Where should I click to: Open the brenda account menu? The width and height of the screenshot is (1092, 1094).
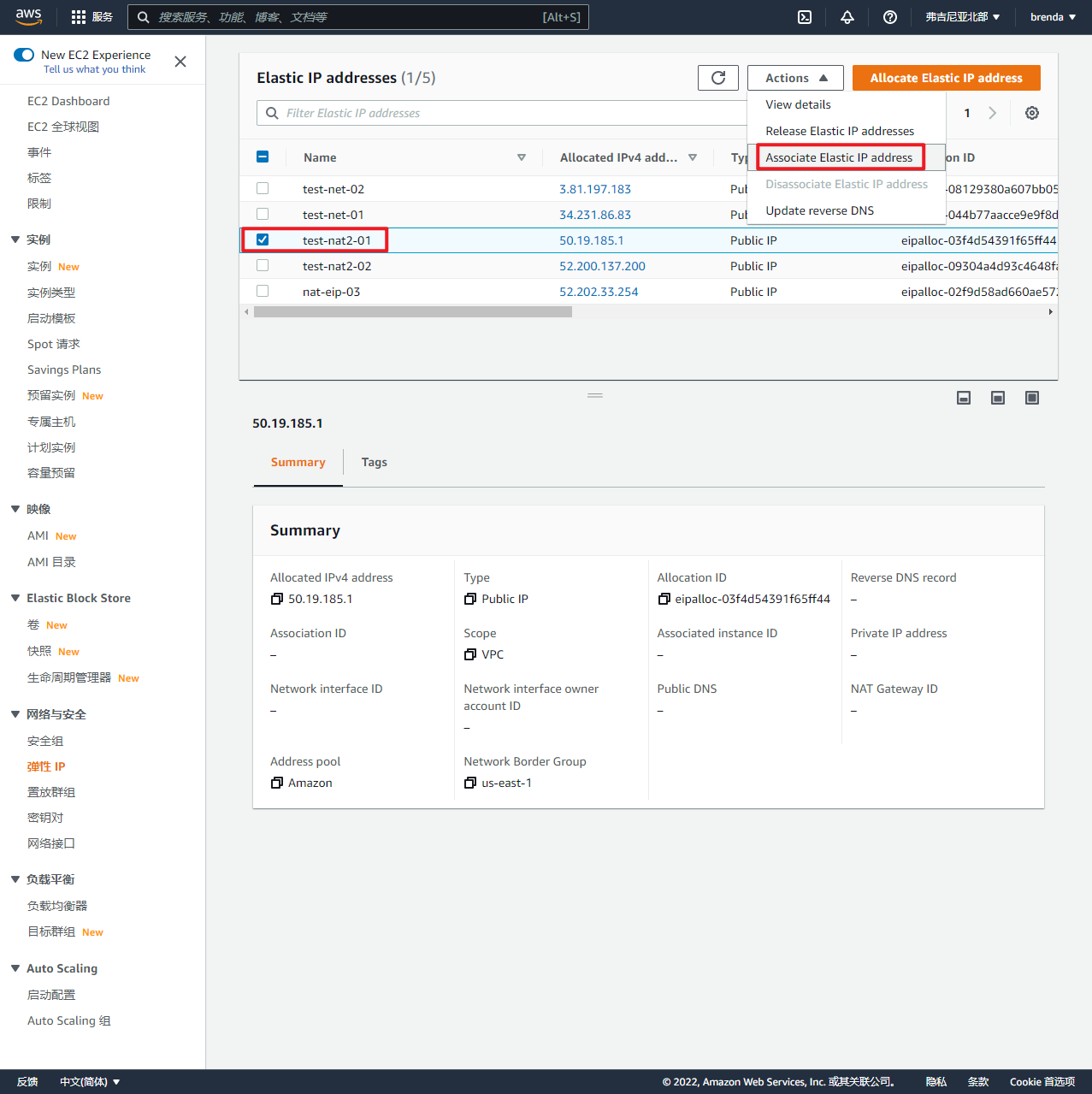click(1053, 17)
